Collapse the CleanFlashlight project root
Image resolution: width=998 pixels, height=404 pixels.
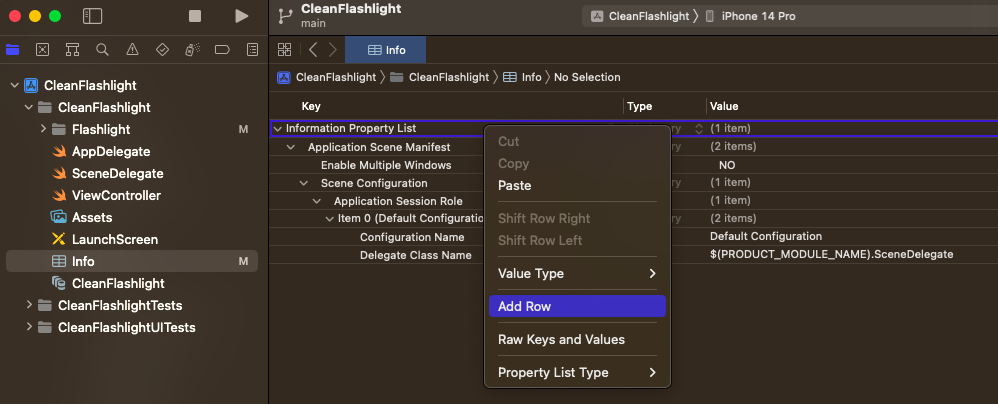(15, 85)
